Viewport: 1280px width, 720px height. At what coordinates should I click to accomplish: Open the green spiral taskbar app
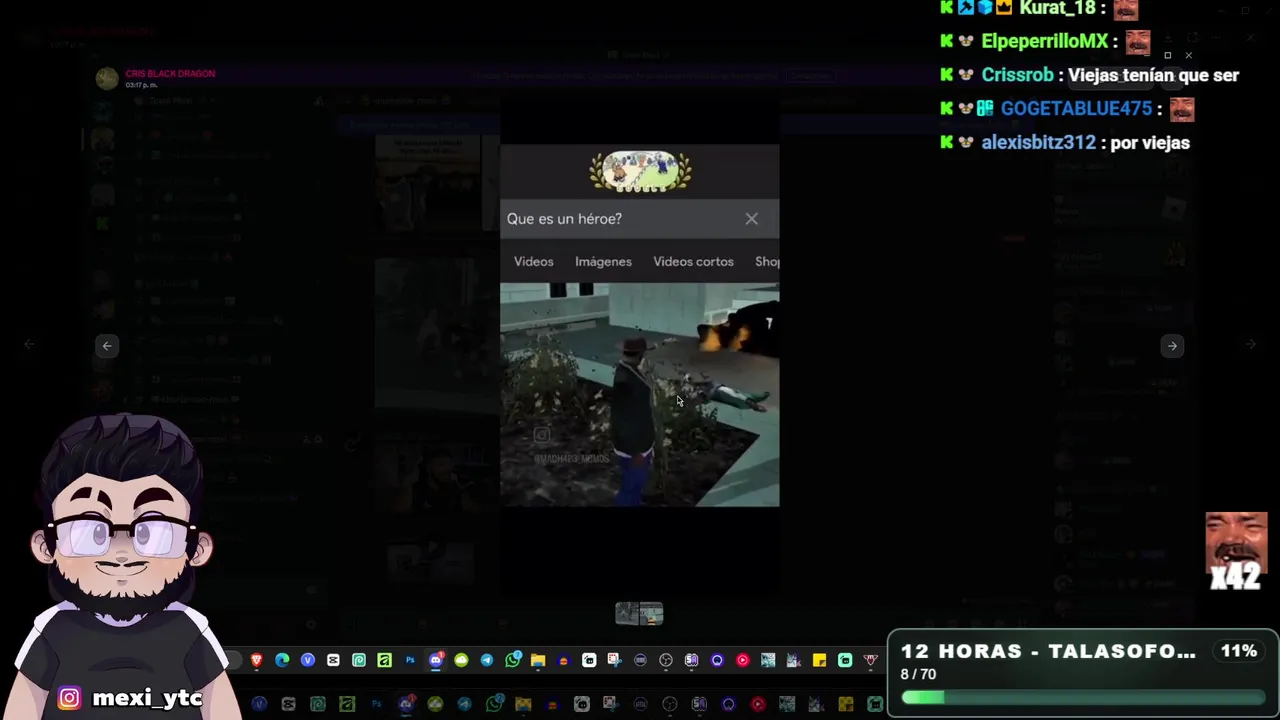[359, 660]
